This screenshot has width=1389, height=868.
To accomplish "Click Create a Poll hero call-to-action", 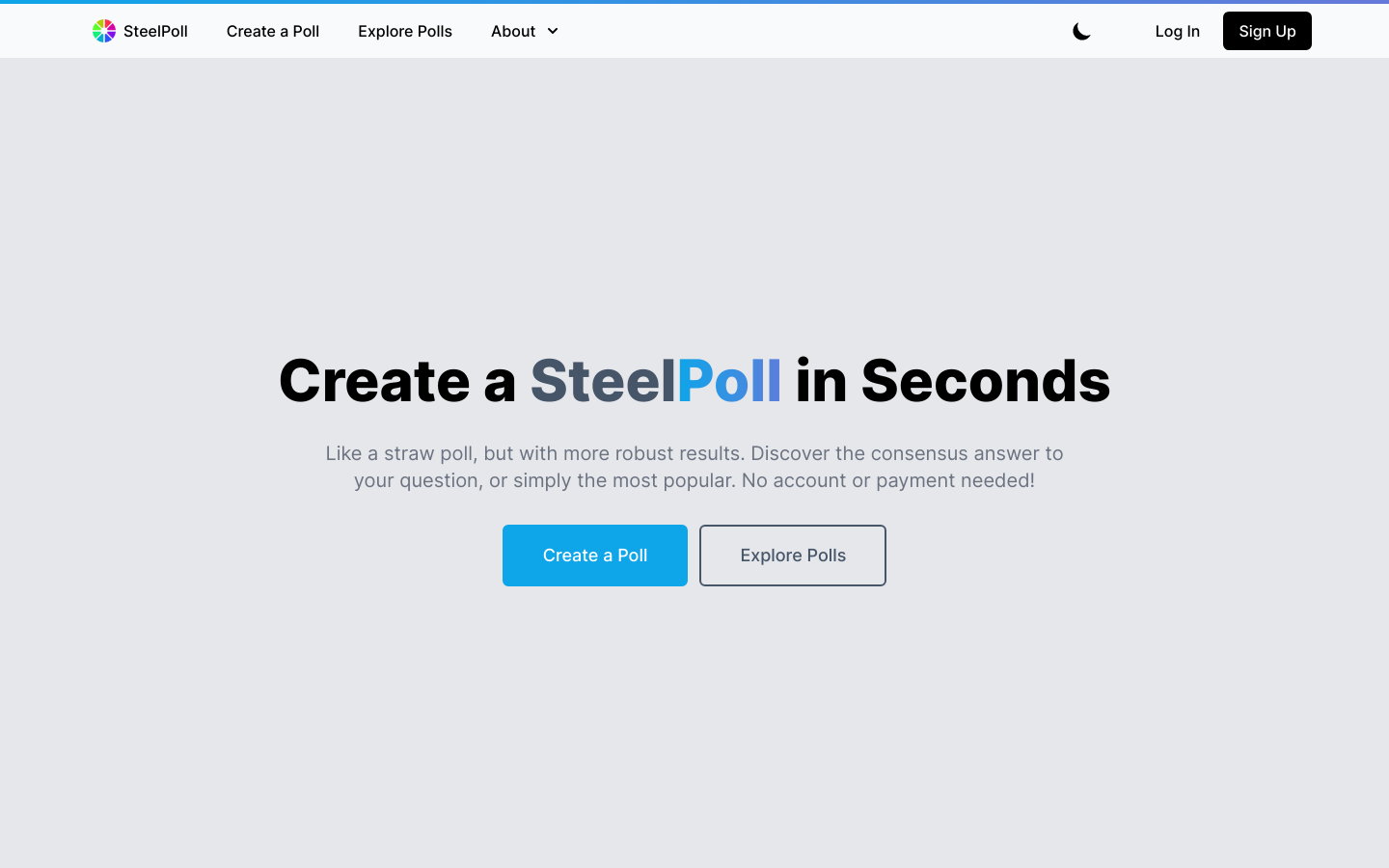I will click(594, 556).
